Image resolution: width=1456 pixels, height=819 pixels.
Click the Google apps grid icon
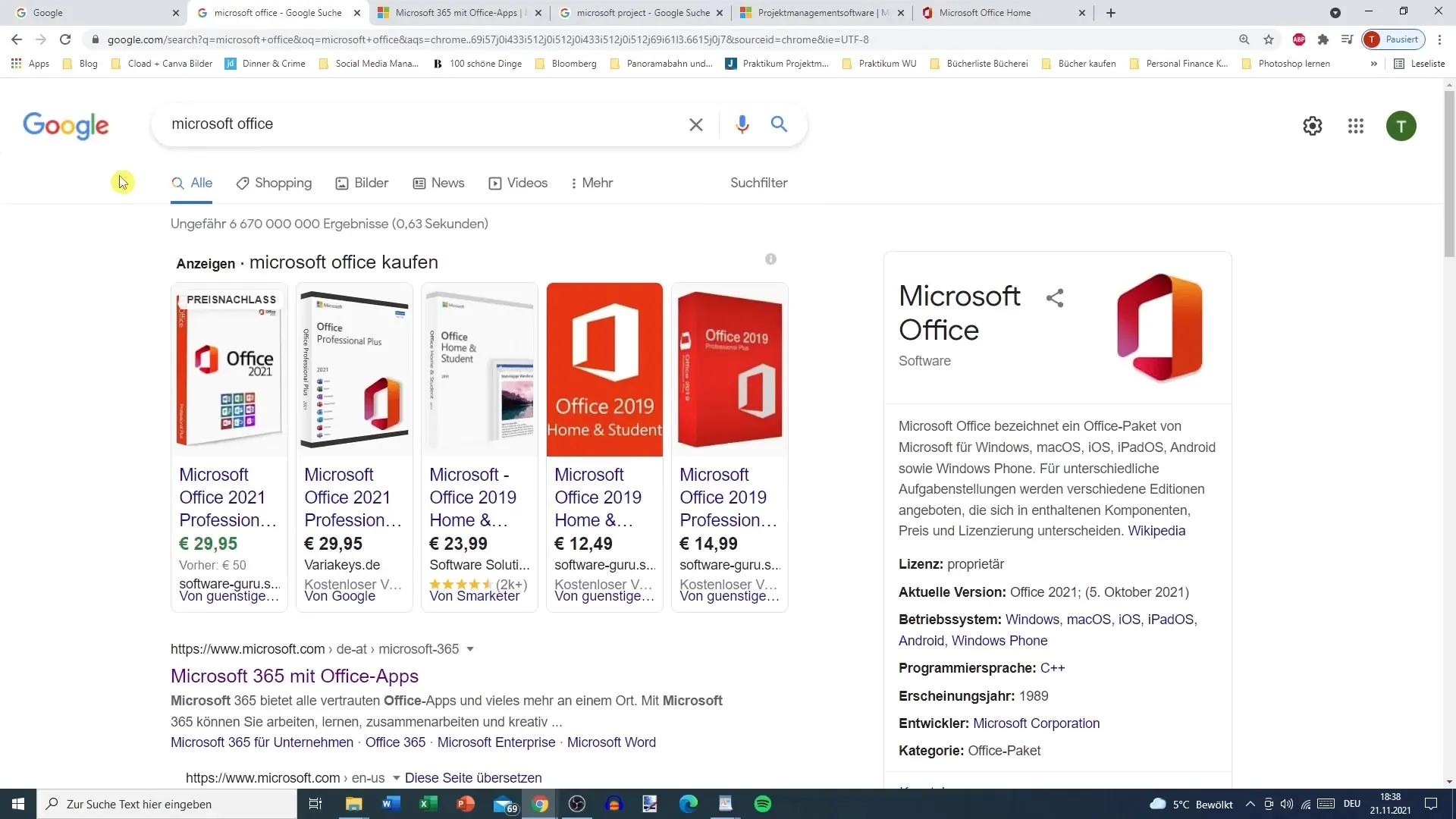[x=1355, y=126]
